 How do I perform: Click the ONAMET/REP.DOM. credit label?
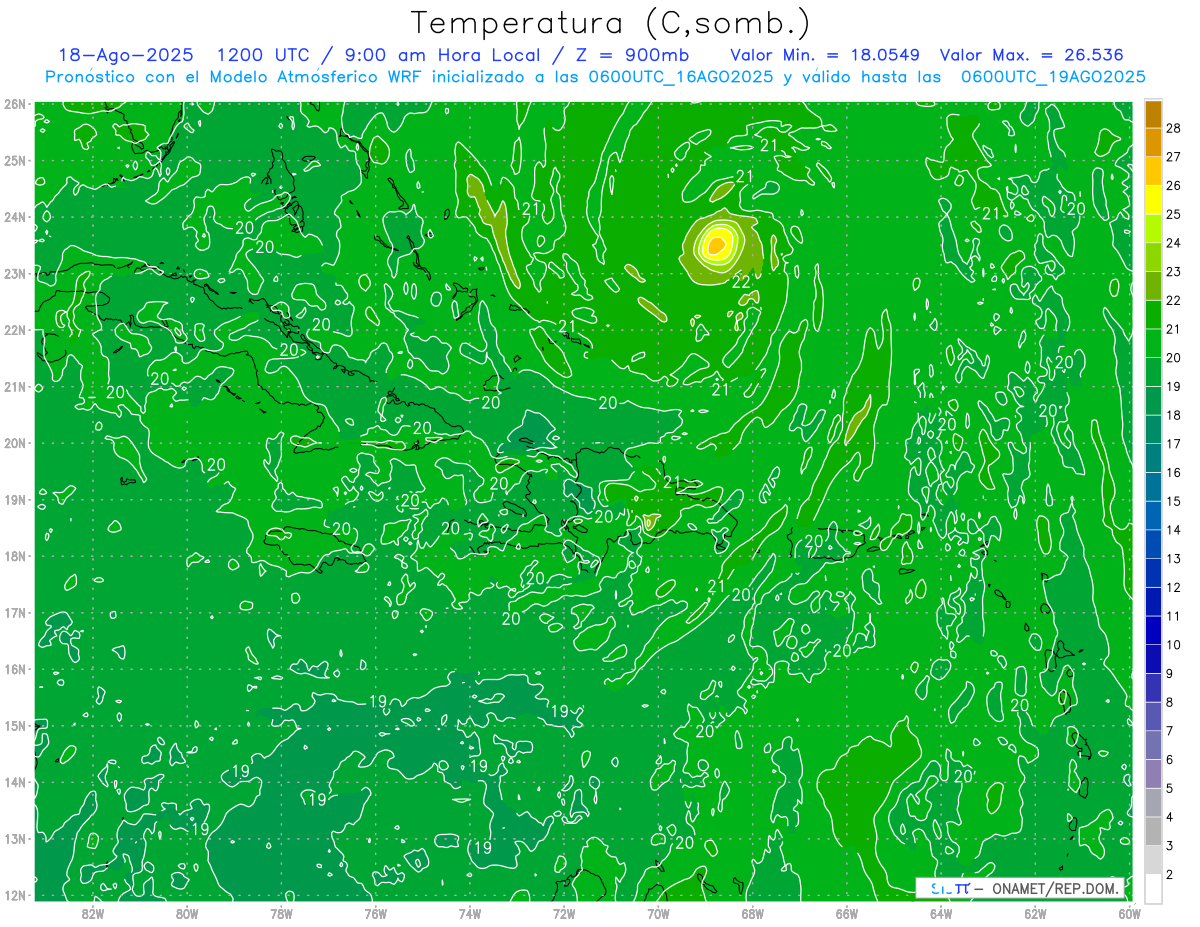tap(1056, 888)
